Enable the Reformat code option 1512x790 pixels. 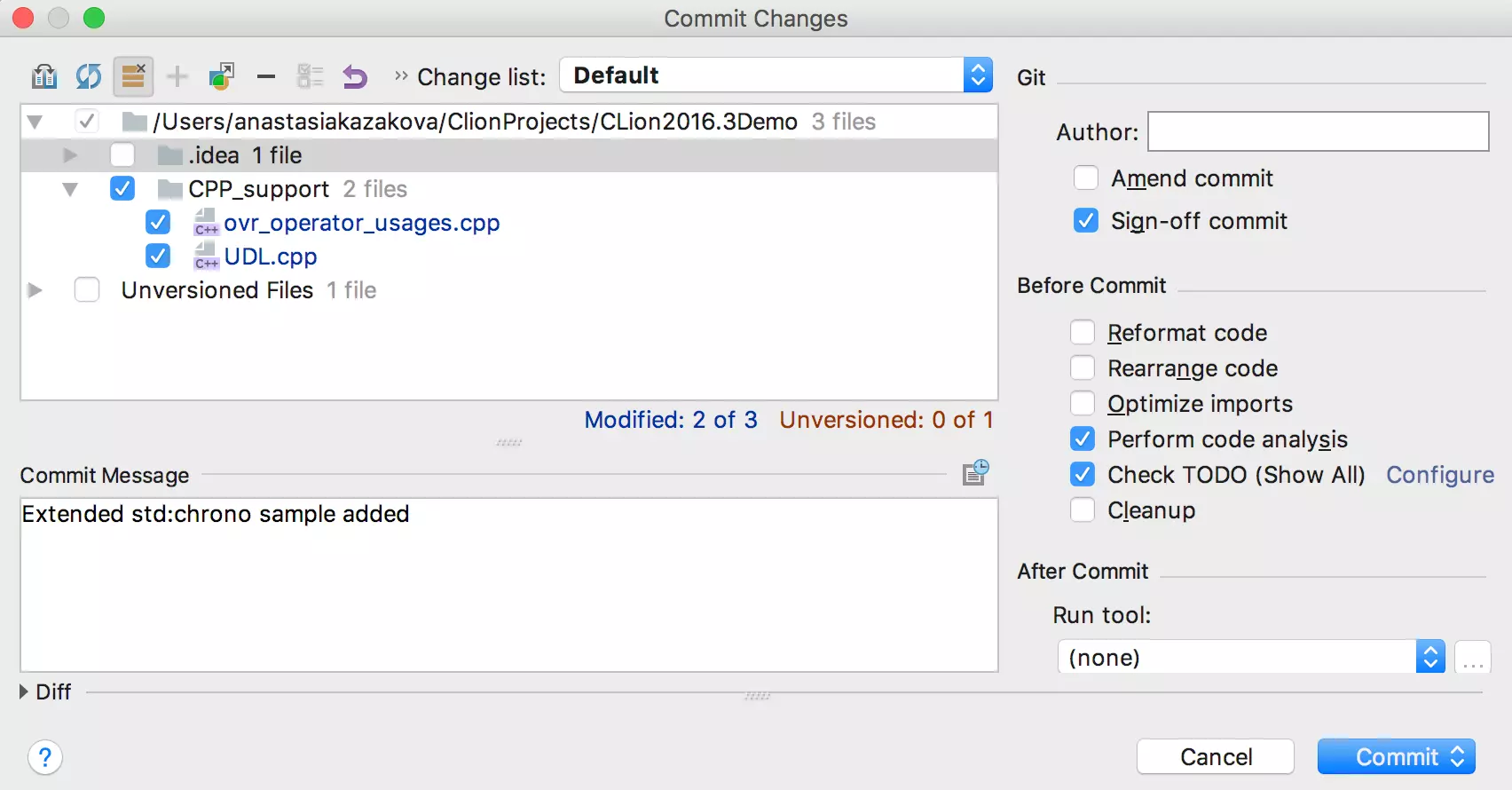click(1082, 333)
